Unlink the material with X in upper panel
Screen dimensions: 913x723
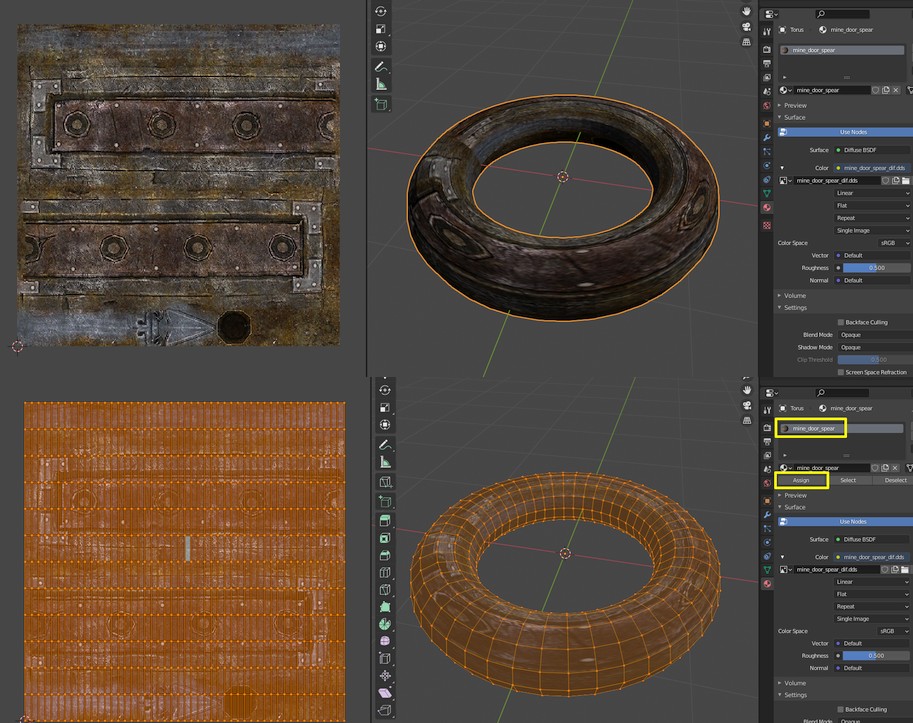click(x=896, y=90)
